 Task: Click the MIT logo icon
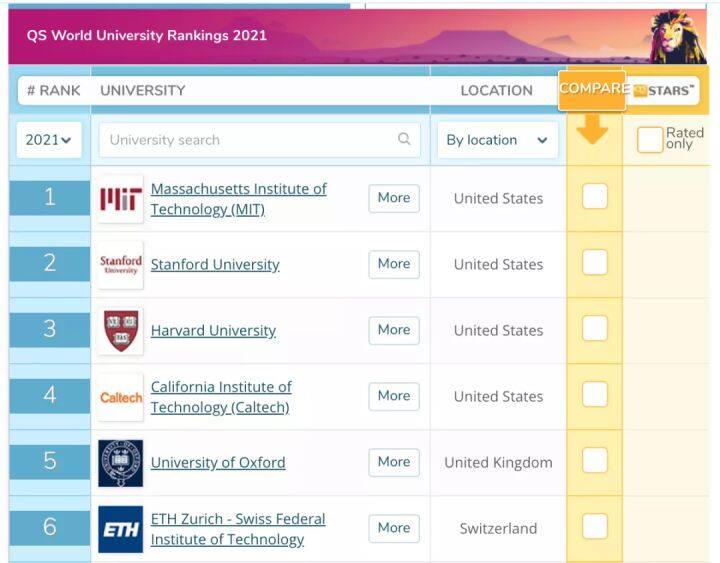tap(121, 199)
